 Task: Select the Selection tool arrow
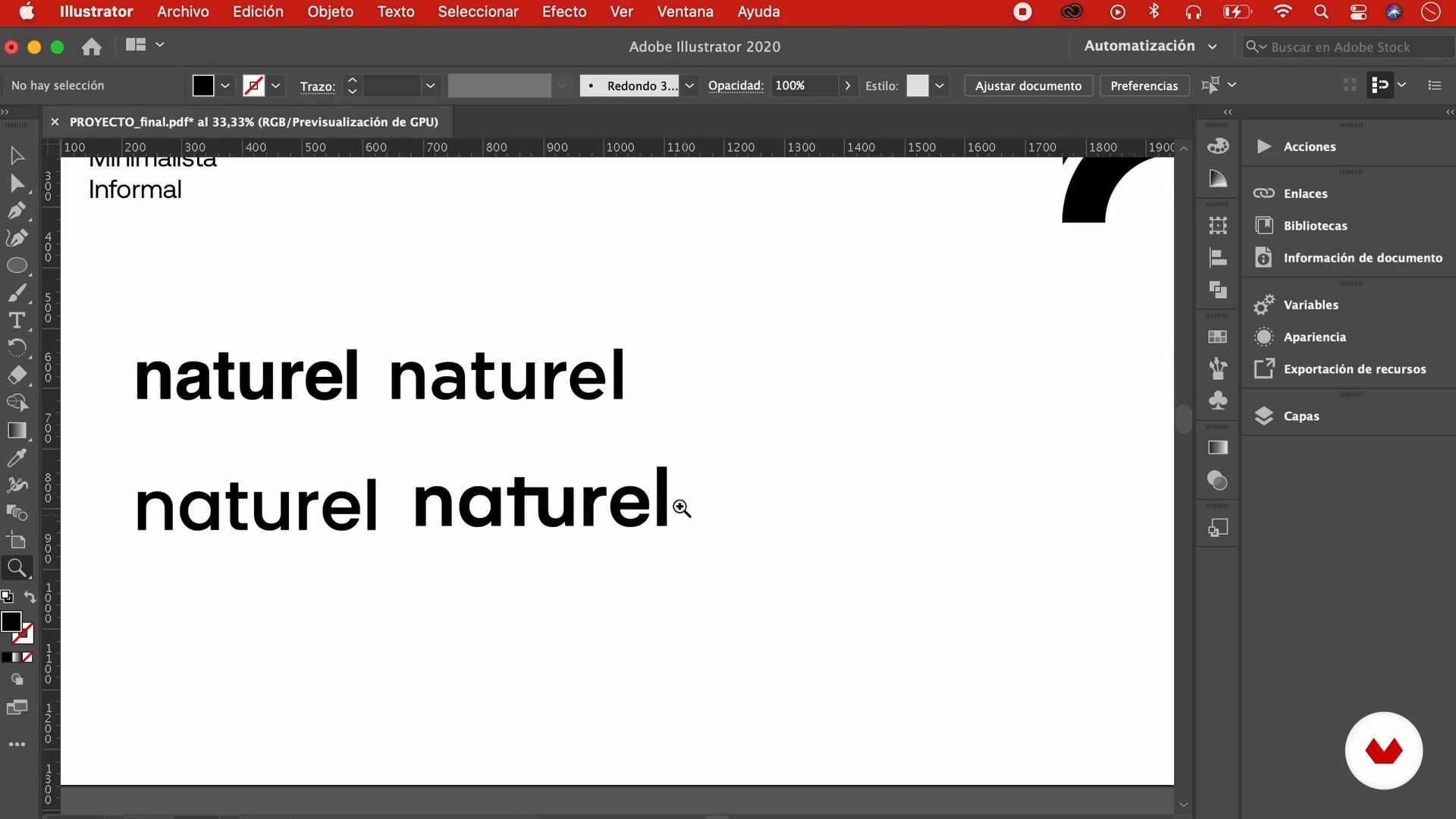click(x=17, y=155)
